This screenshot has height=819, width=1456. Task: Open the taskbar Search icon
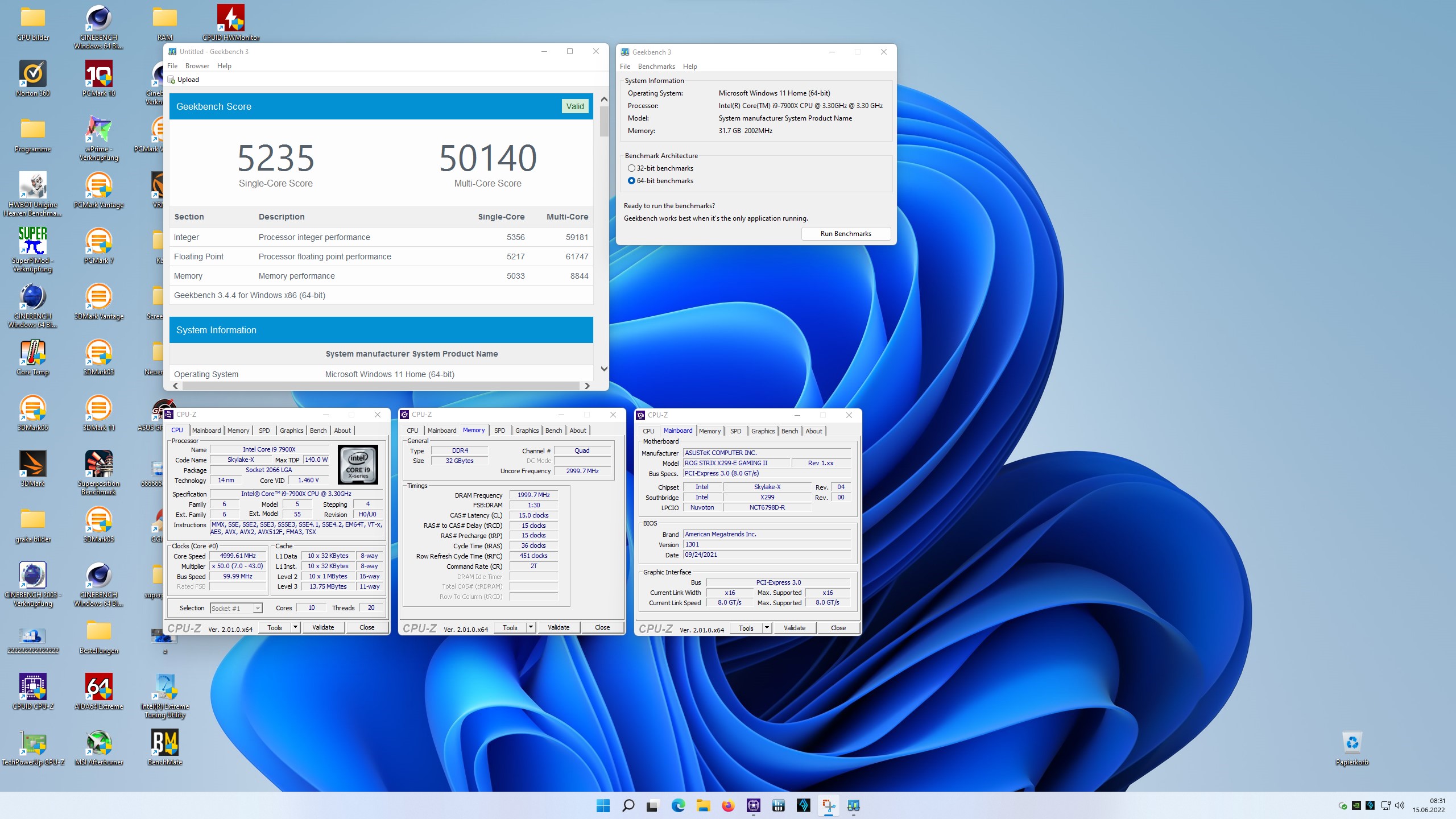[628, 805]
